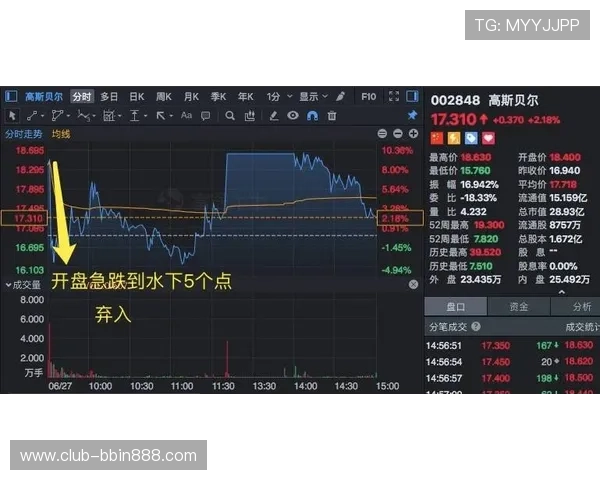Open the 显示 display dropdown

tap(313, 96)
